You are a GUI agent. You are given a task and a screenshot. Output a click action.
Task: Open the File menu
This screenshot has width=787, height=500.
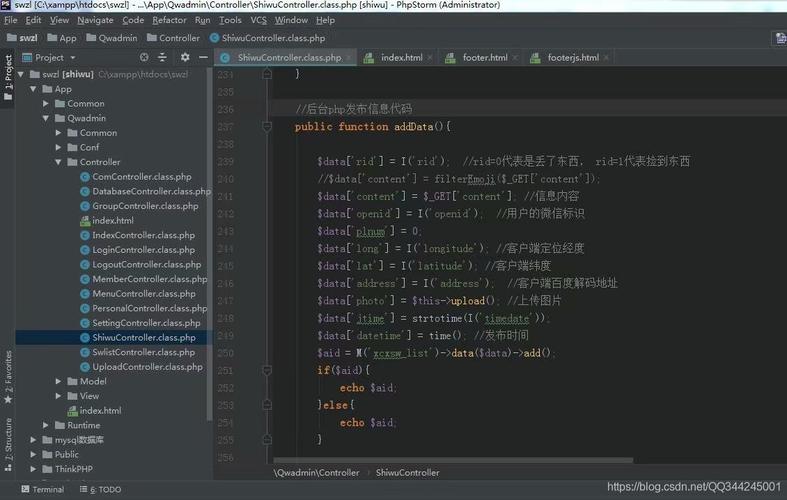(11, 20)
